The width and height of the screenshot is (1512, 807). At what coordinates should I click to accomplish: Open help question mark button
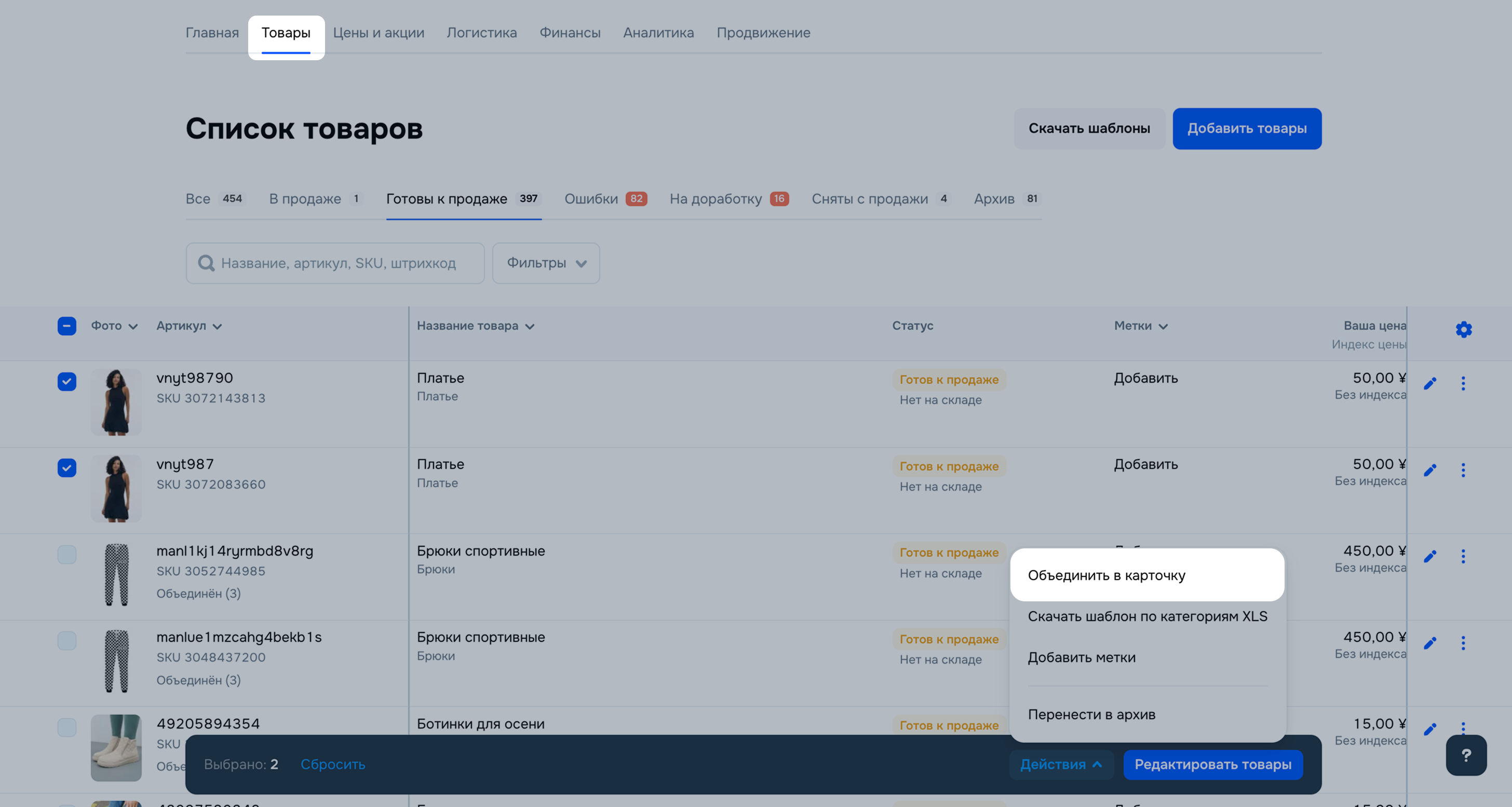[1466, 756]
